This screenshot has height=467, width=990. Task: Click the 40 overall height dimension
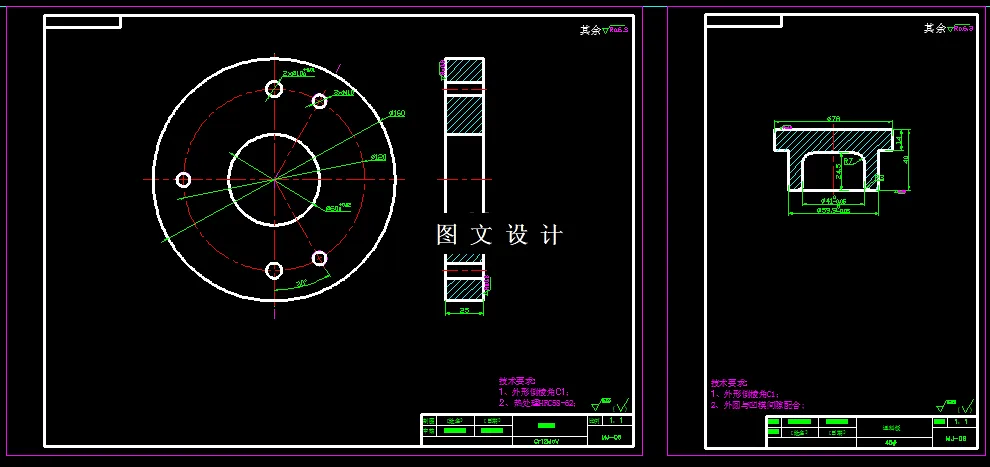tap(907, 159)
